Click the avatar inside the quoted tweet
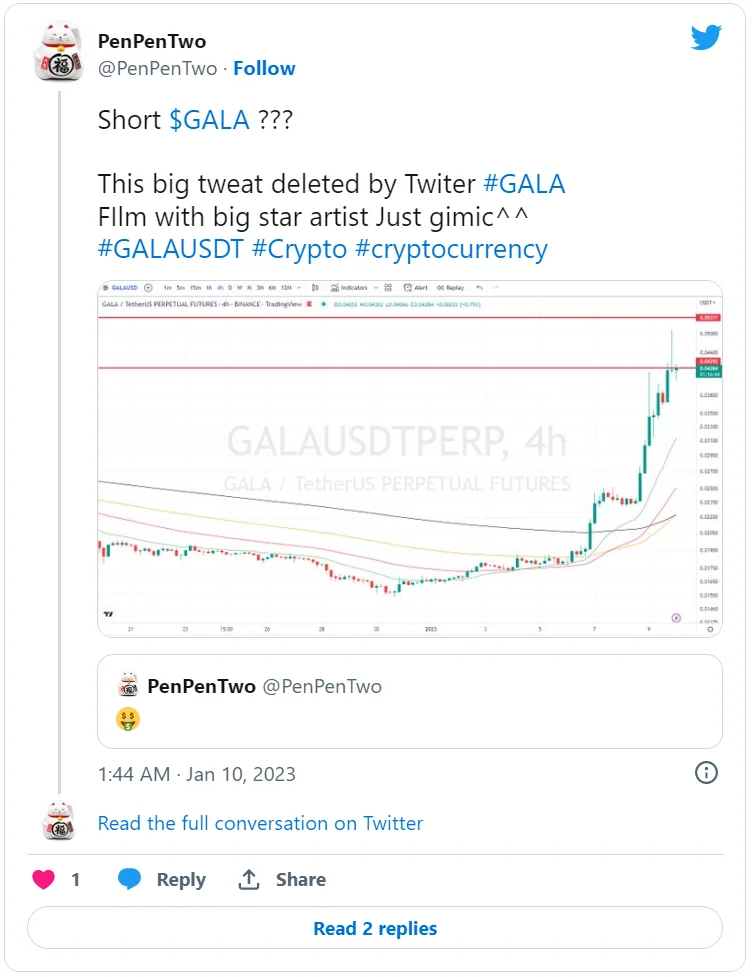The image size is (752, 977). click(x=128, y=686)
